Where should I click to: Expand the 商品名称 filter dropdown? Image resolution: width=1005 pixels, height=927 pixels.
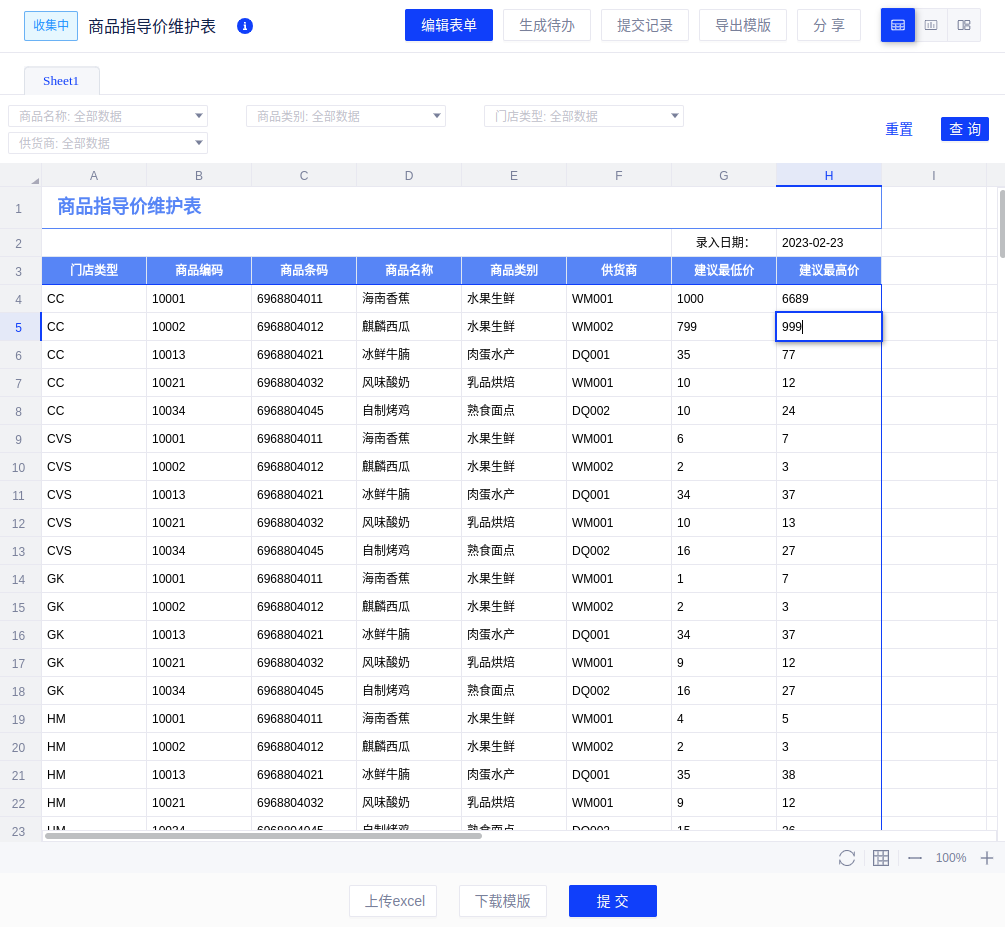click(198, 116)
